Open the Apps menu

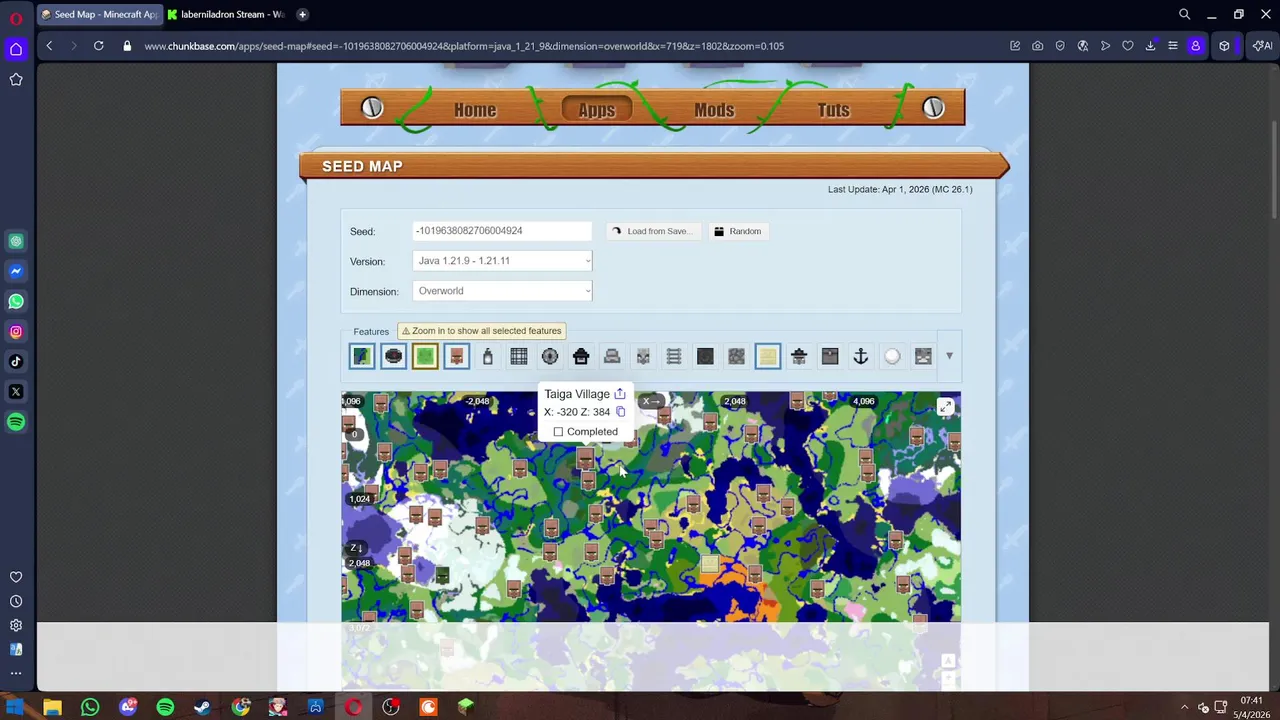coord(597,110)
